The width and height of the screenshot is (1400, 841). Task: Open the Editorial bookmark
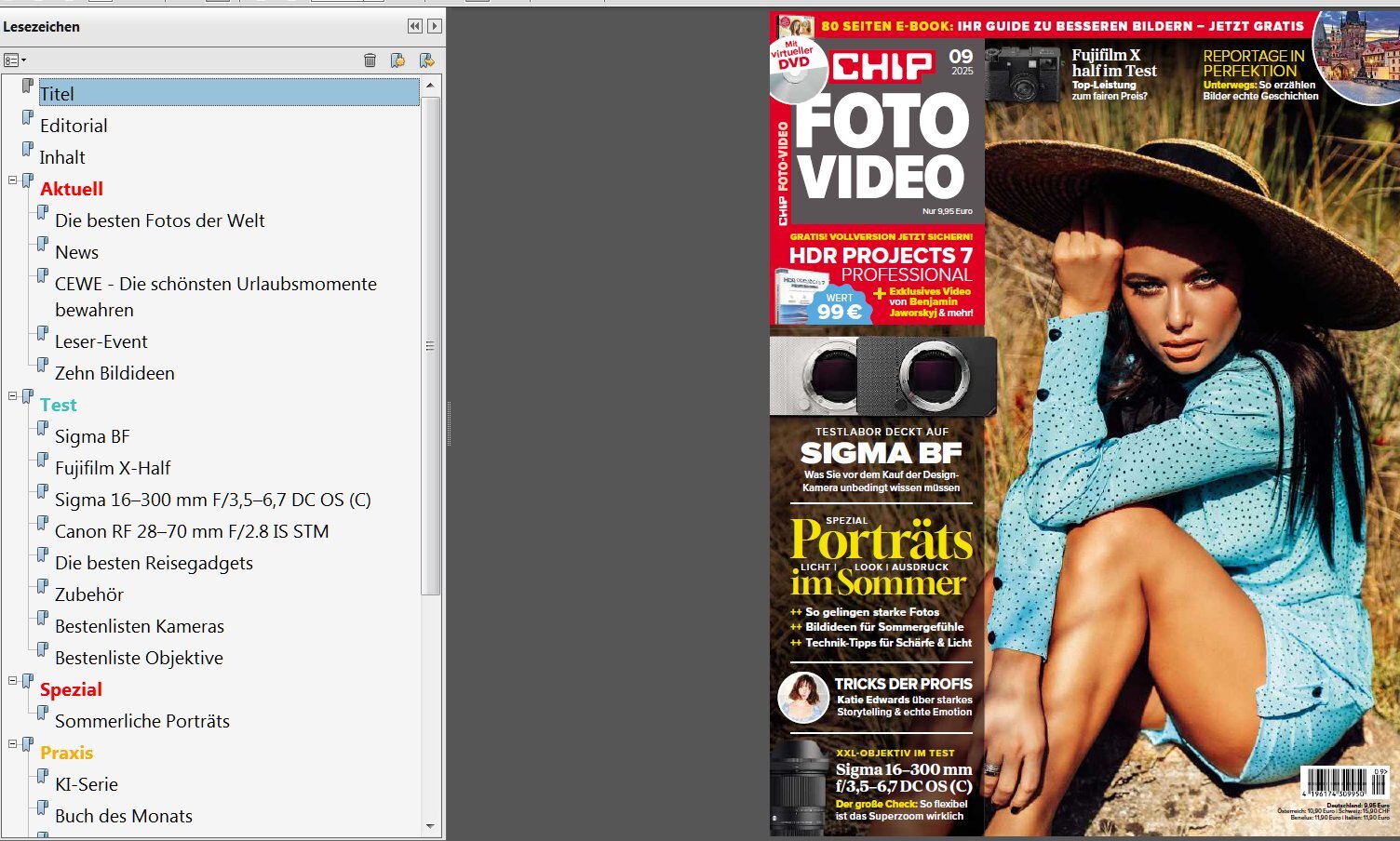click(74, 126)
